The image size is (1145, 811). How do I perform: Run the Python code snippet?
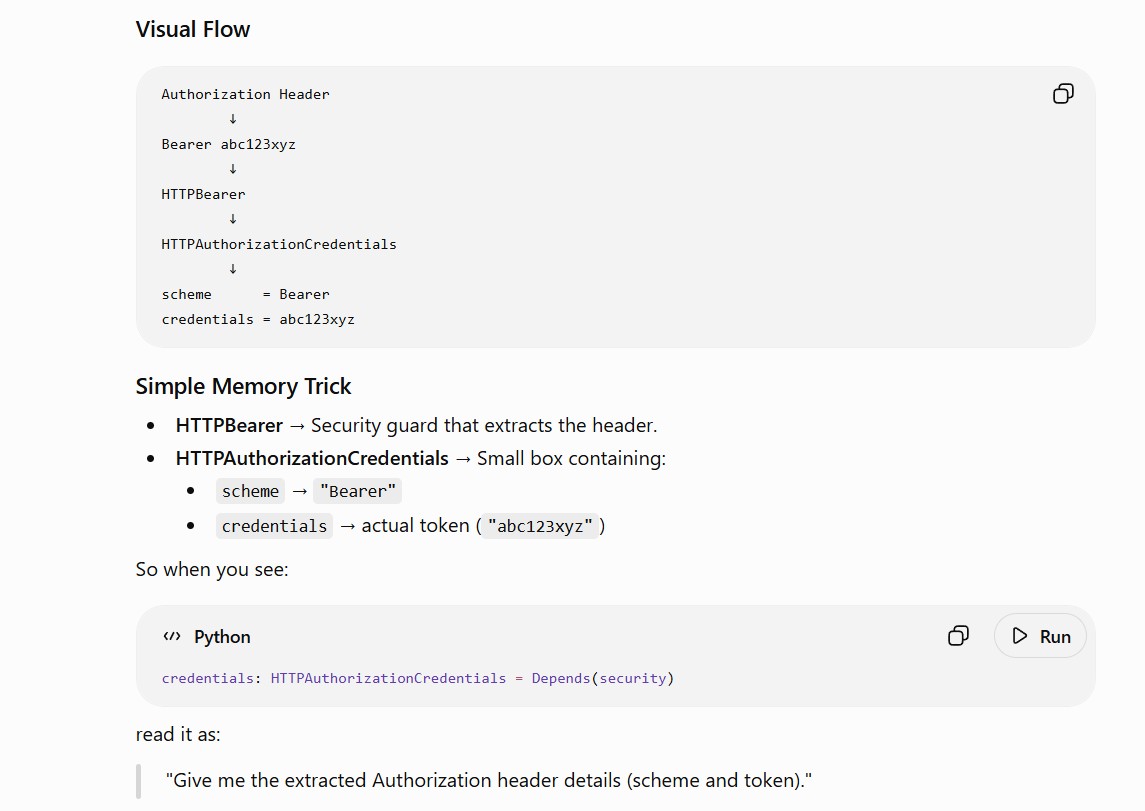tap(1040, 636)
